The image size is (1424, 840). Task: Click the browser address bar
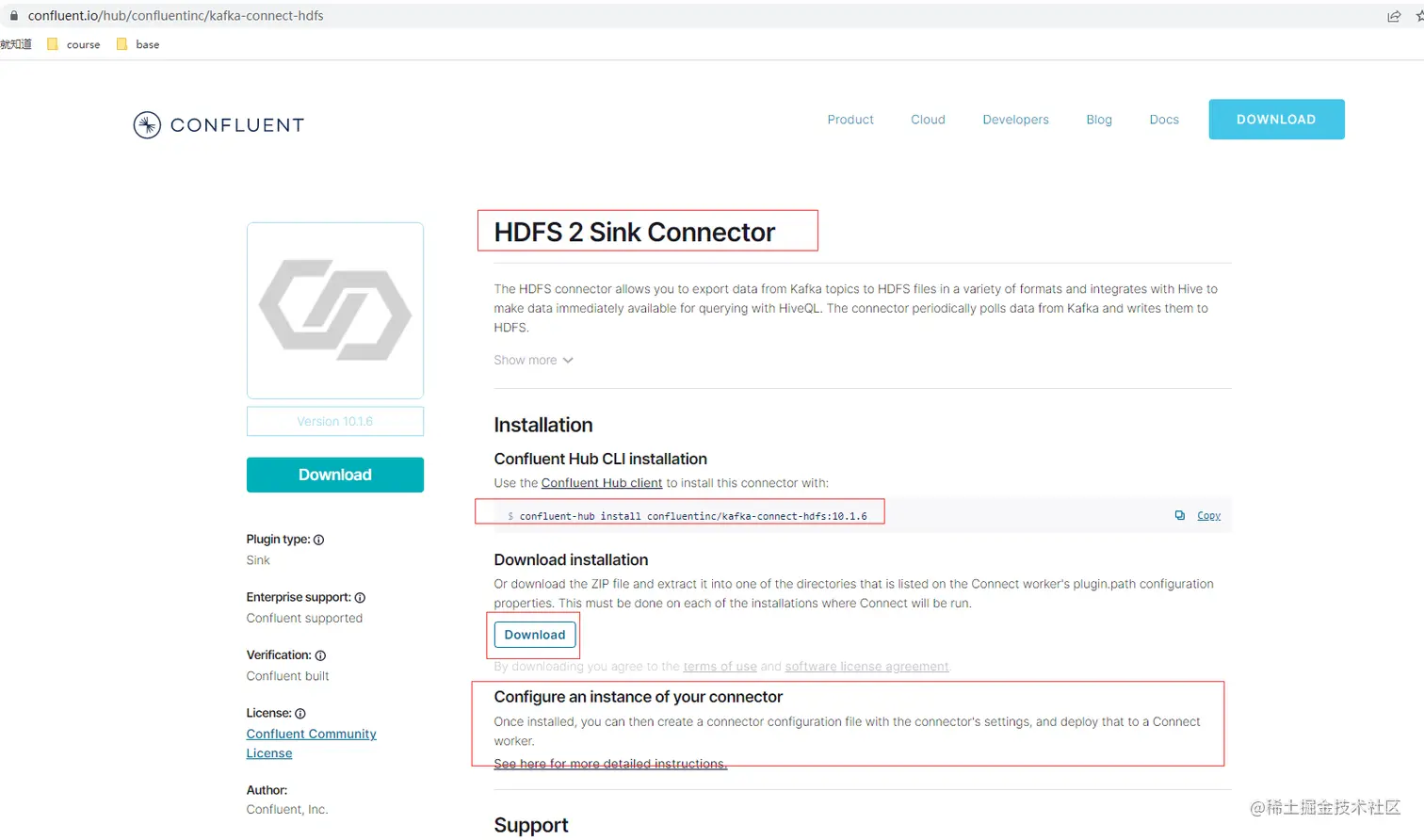point(377,15)
